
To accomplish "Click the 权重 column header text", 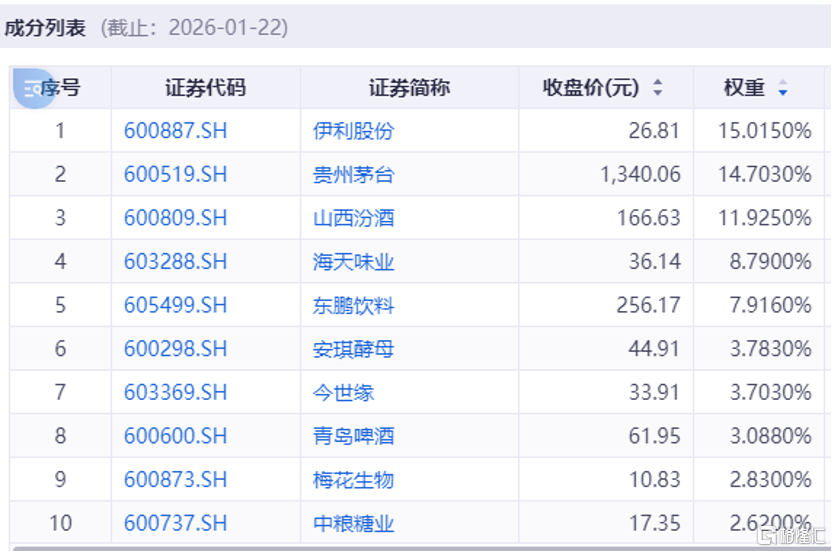I will 744,88.
